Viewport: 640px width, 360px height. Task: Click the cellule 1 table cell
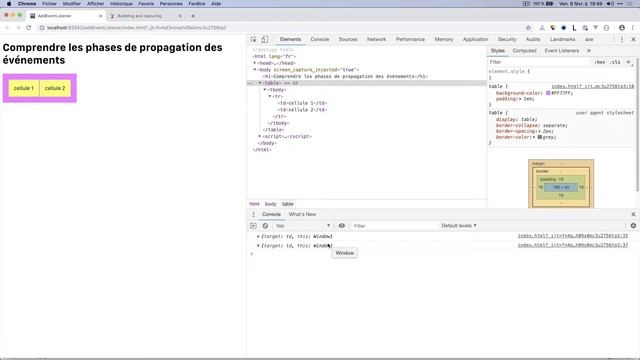point(24,88)
